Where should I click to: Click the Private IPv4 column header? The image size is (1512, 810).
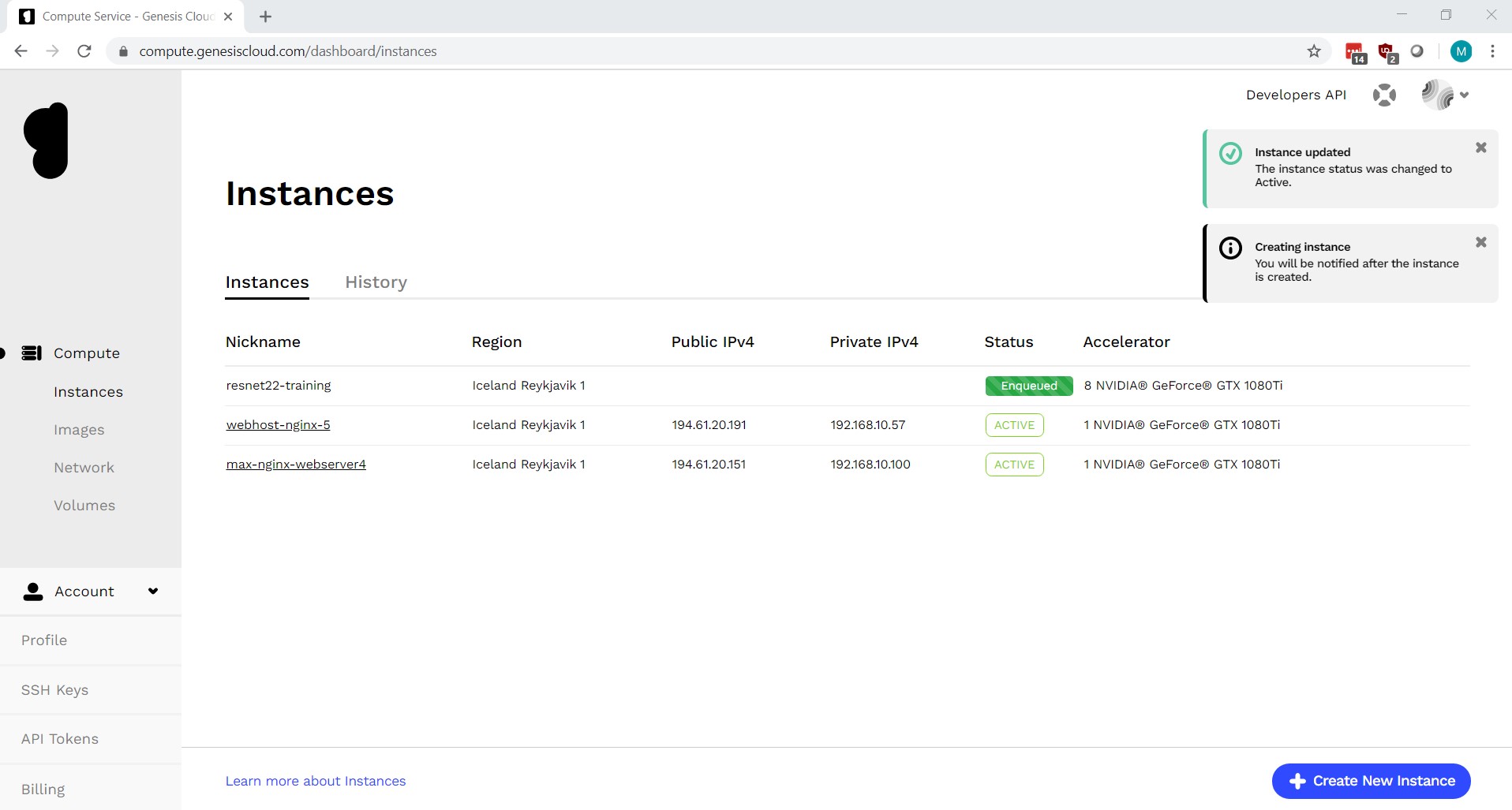click(874, 342)
